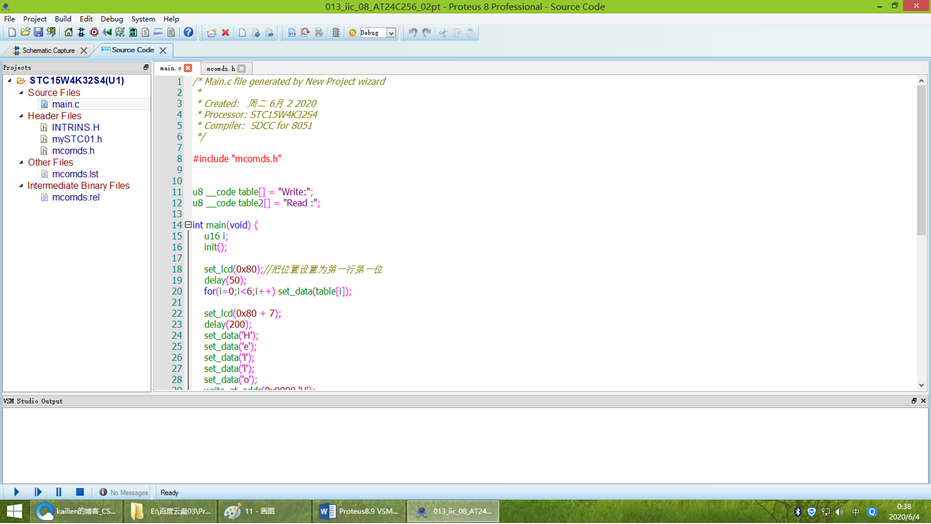Image resolution: width=931 pixels, height=524 pixels.
Task: Save the project with floppy icon
Action: [38, 33]
